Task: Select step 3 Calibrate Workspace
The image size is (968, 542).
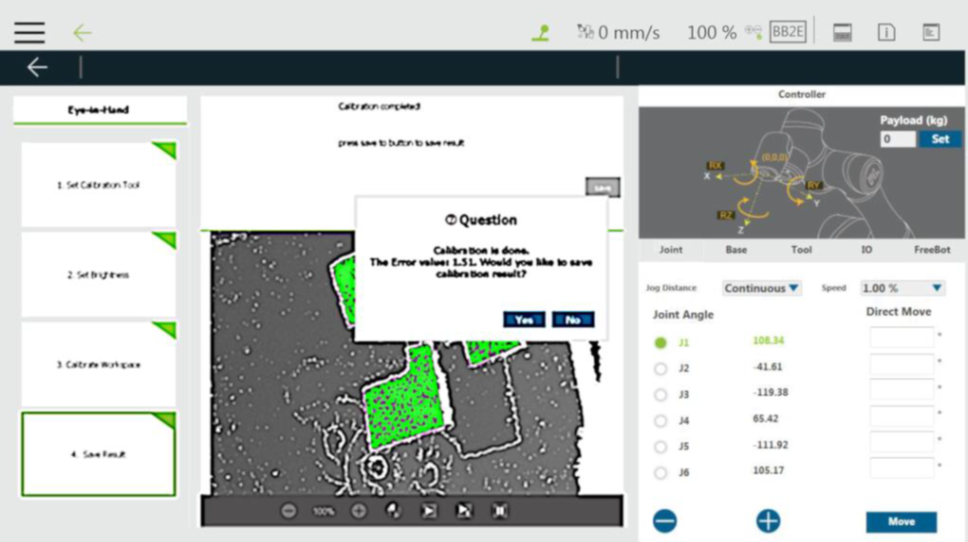Action: tap(98, 365)
